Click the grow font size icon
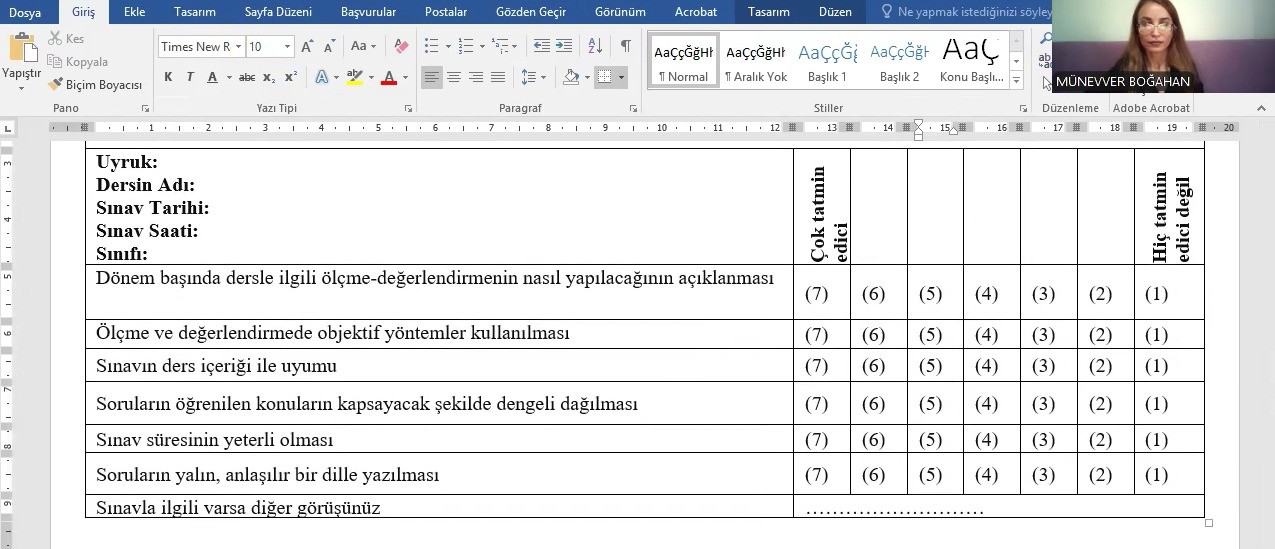The height and width of the screenshot is (549, 1275). [x=308, y=47]
